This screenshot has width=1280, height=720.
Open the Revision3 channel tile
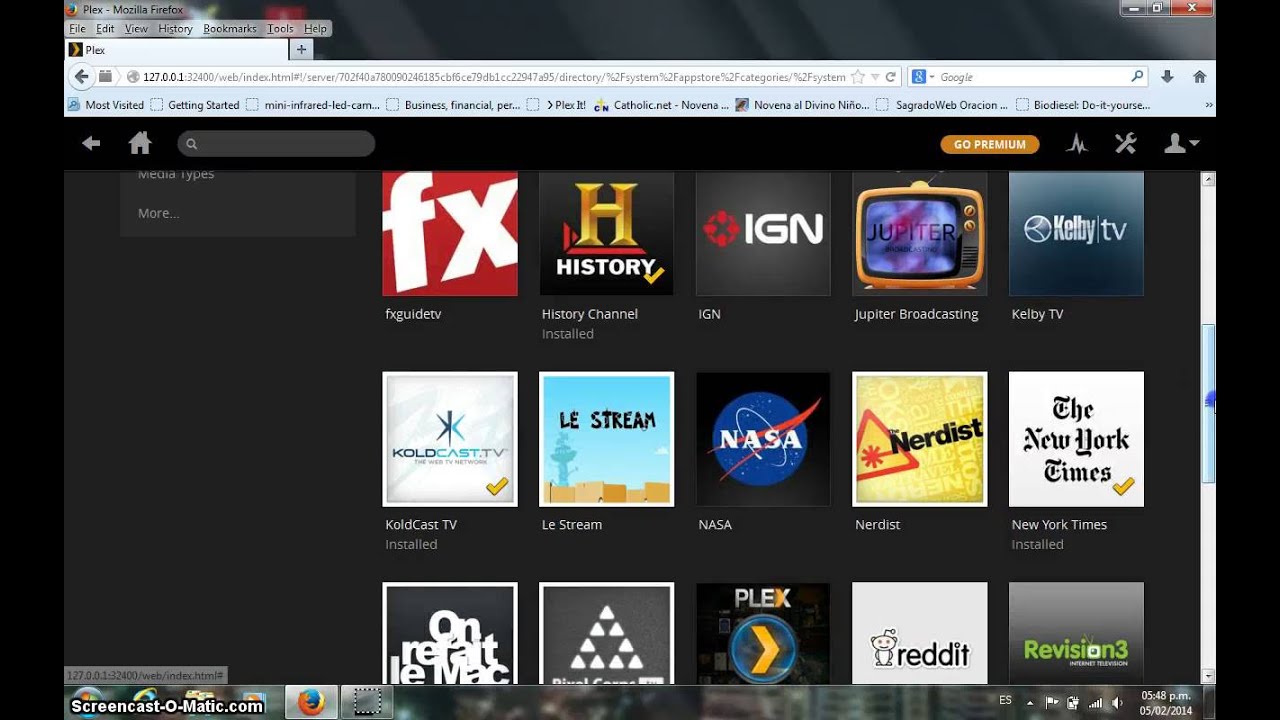click(x=1076, y=633)
